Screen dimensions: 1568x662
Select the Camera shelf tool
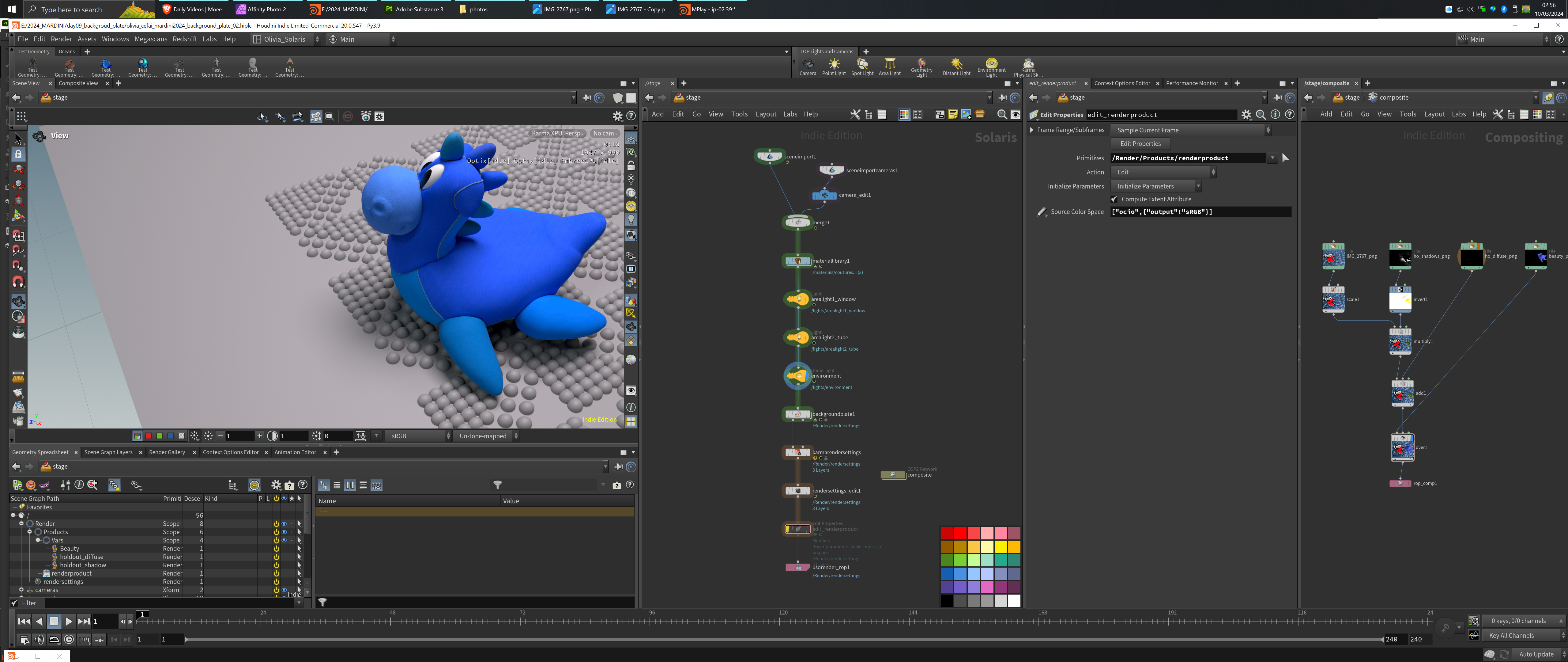coord(808,67)
